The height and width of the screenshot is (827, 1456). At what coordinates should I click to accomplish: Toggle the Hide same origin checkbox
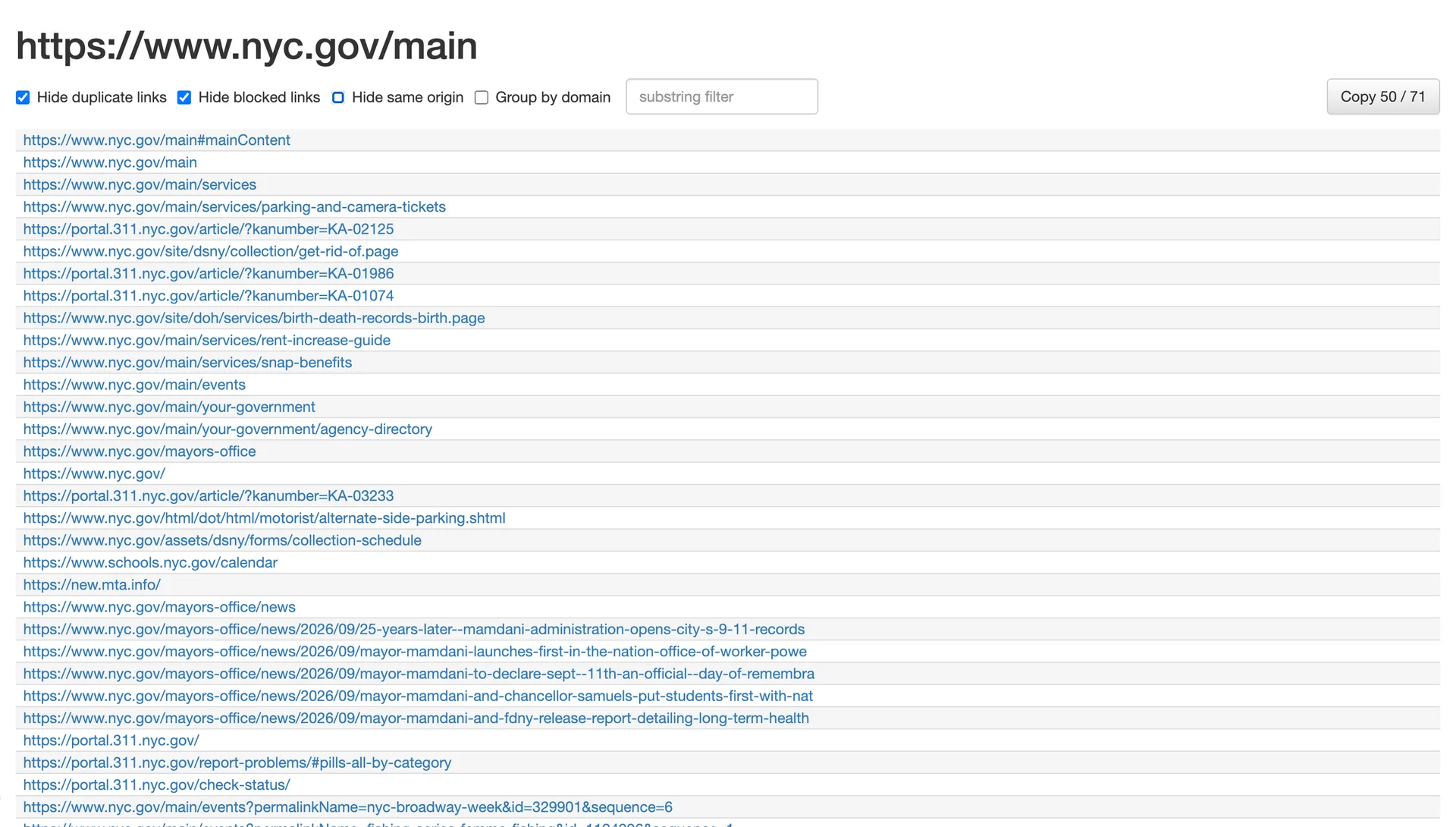[x=338, y=97]
